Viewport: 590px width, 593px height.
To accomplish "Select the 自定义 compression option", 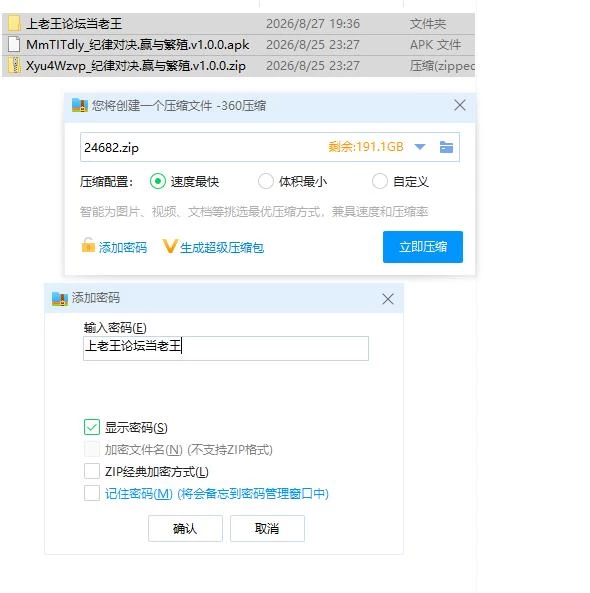I will pyautogui.click(x=380, y=181).
